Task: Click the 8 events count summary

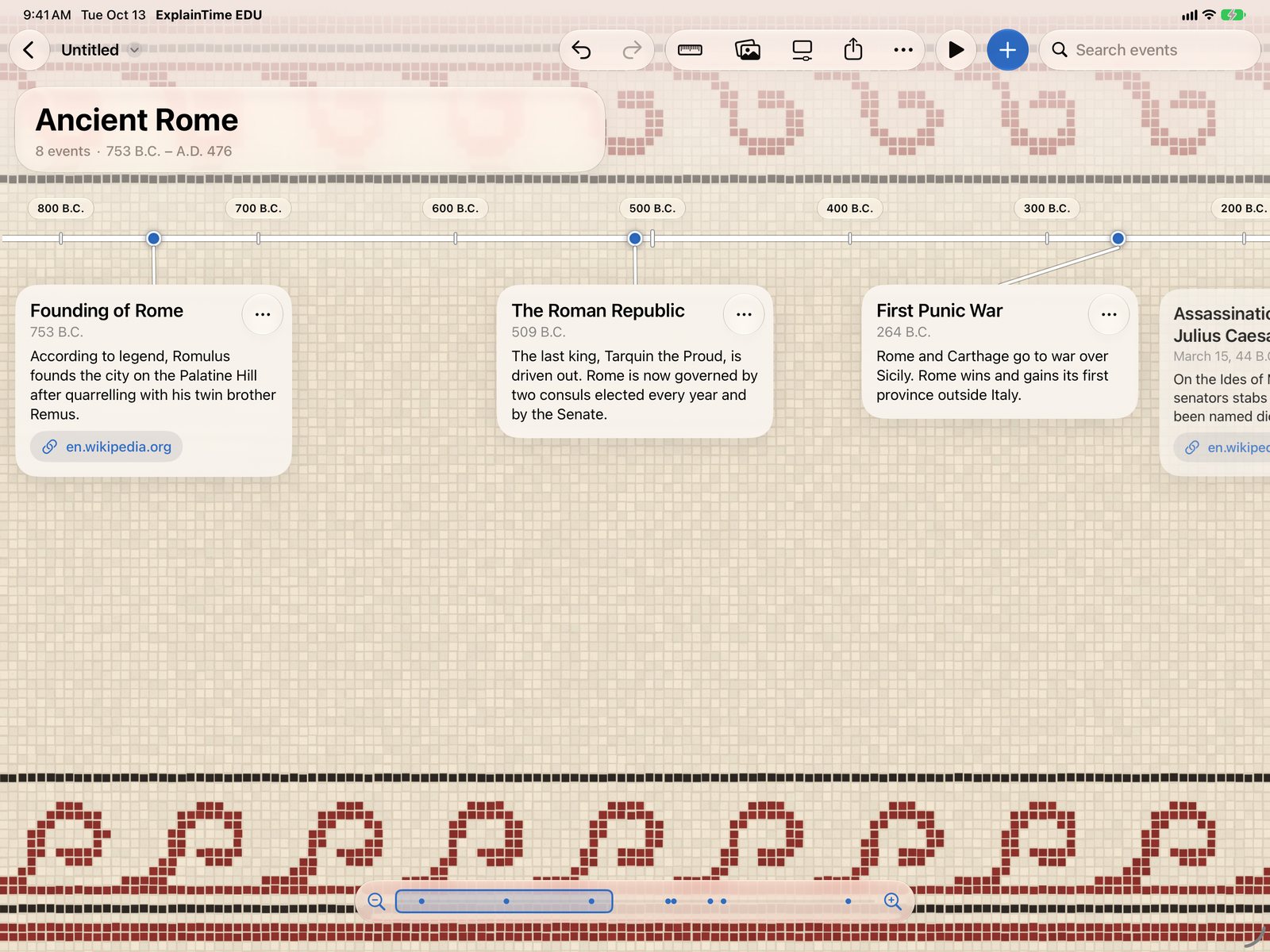Action: [x=63, y=152]
